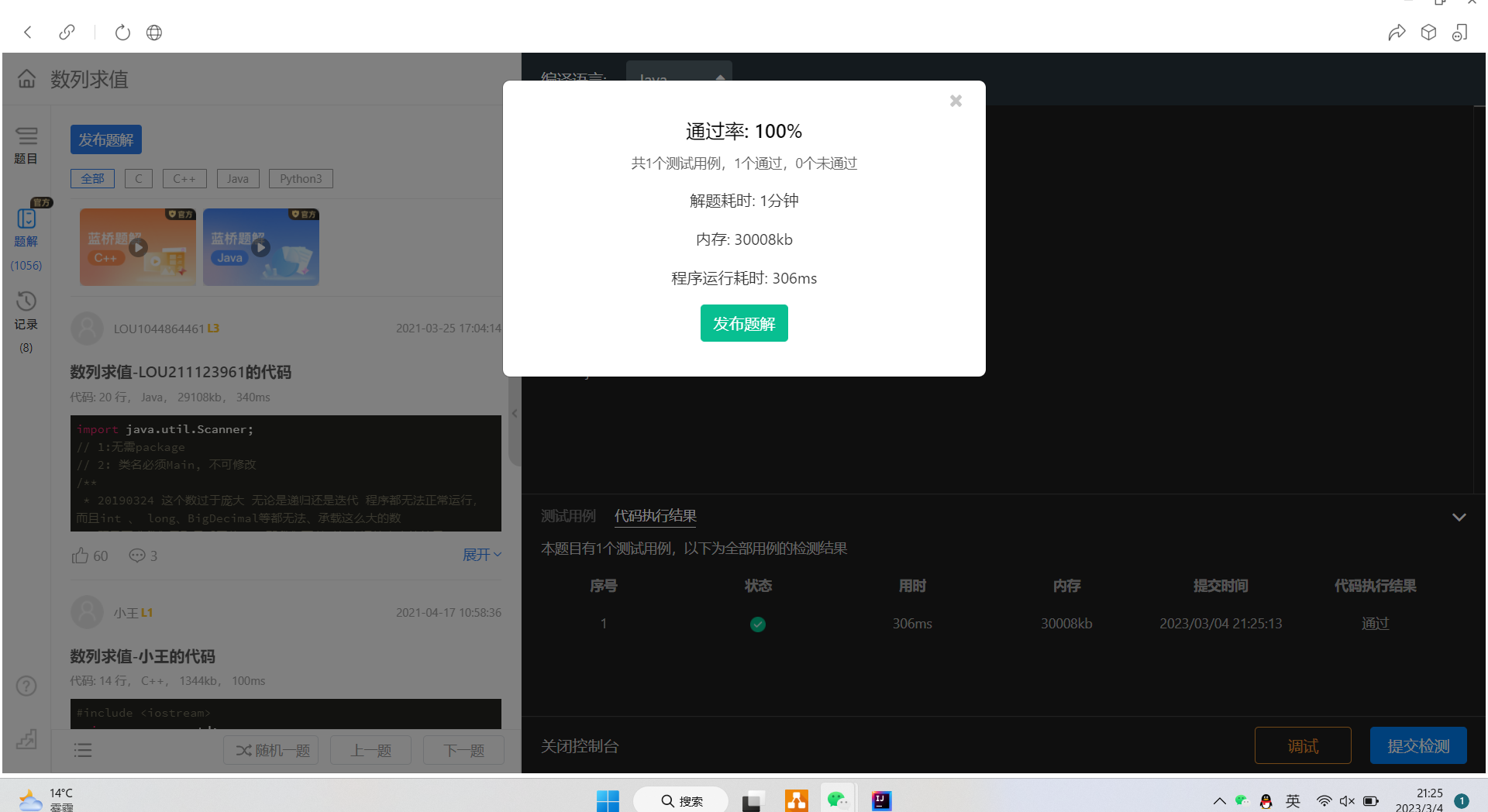This screenshot has width=1488, height=812.
Task: Copy page link via chain icon
Action: (x=67, y=33)
